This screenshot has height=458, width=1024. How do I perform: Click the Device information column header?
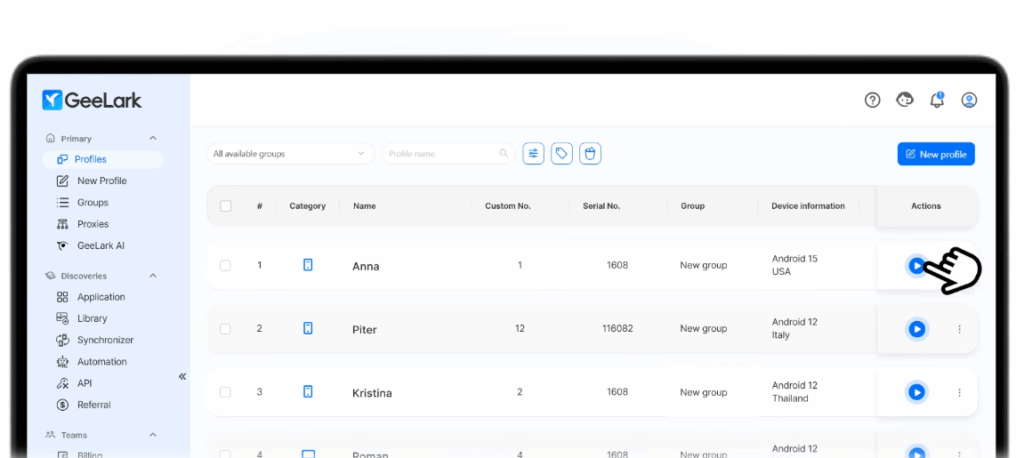pyautogui.click(x=808, y=206)
